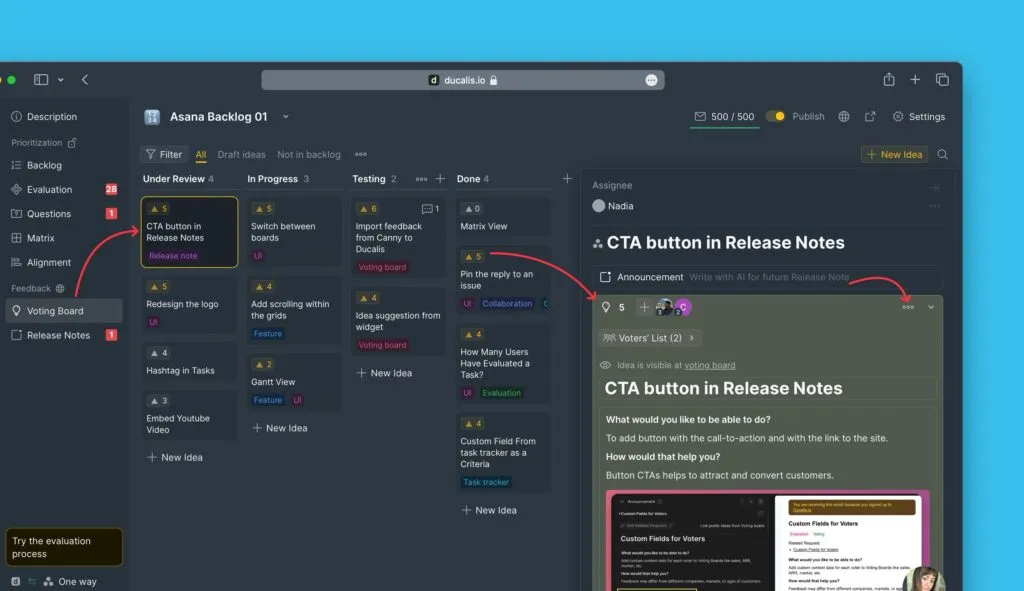Open the globe icon next to Publish

[x=844, y=117]
